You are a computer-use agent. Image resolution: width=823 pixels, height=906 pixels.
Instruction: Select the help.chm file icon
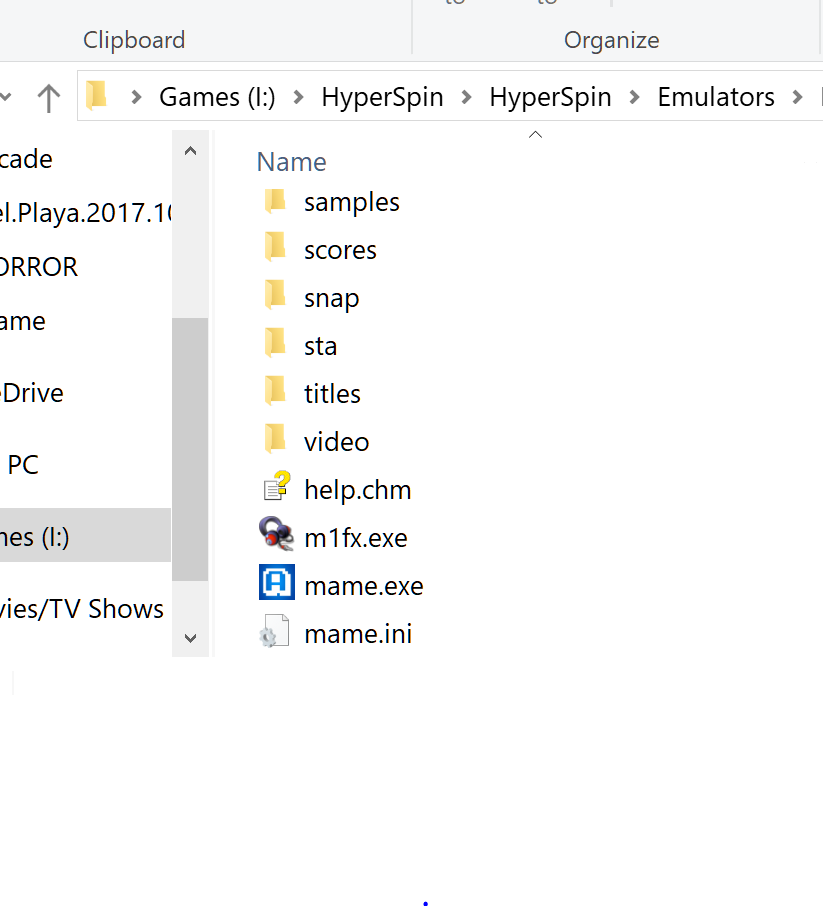pos(277,486)
